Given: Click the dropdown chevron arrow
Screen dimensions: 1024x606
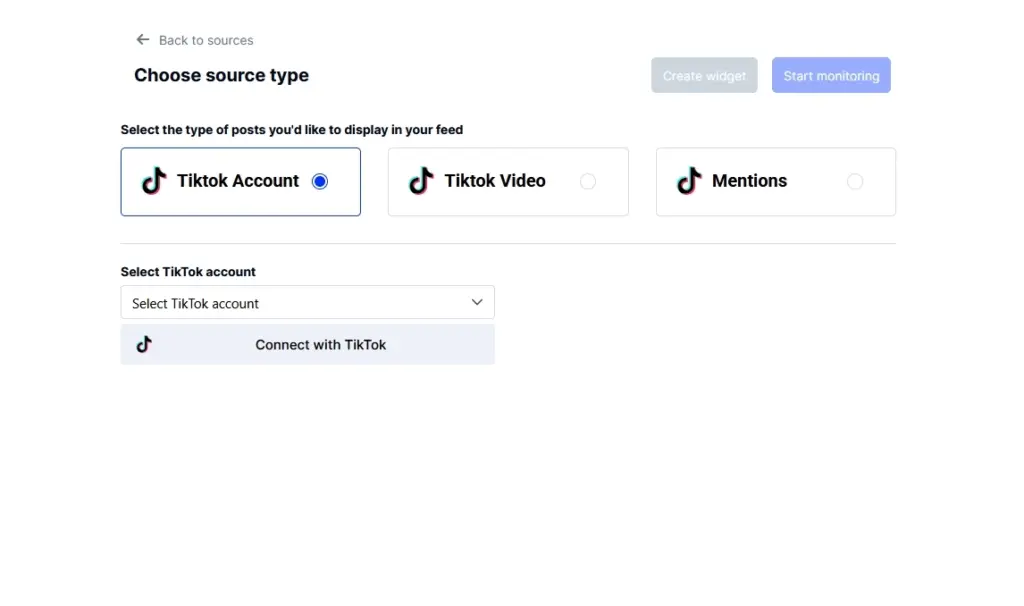Looking at the screenshot, I should click(x=477, y=302).
